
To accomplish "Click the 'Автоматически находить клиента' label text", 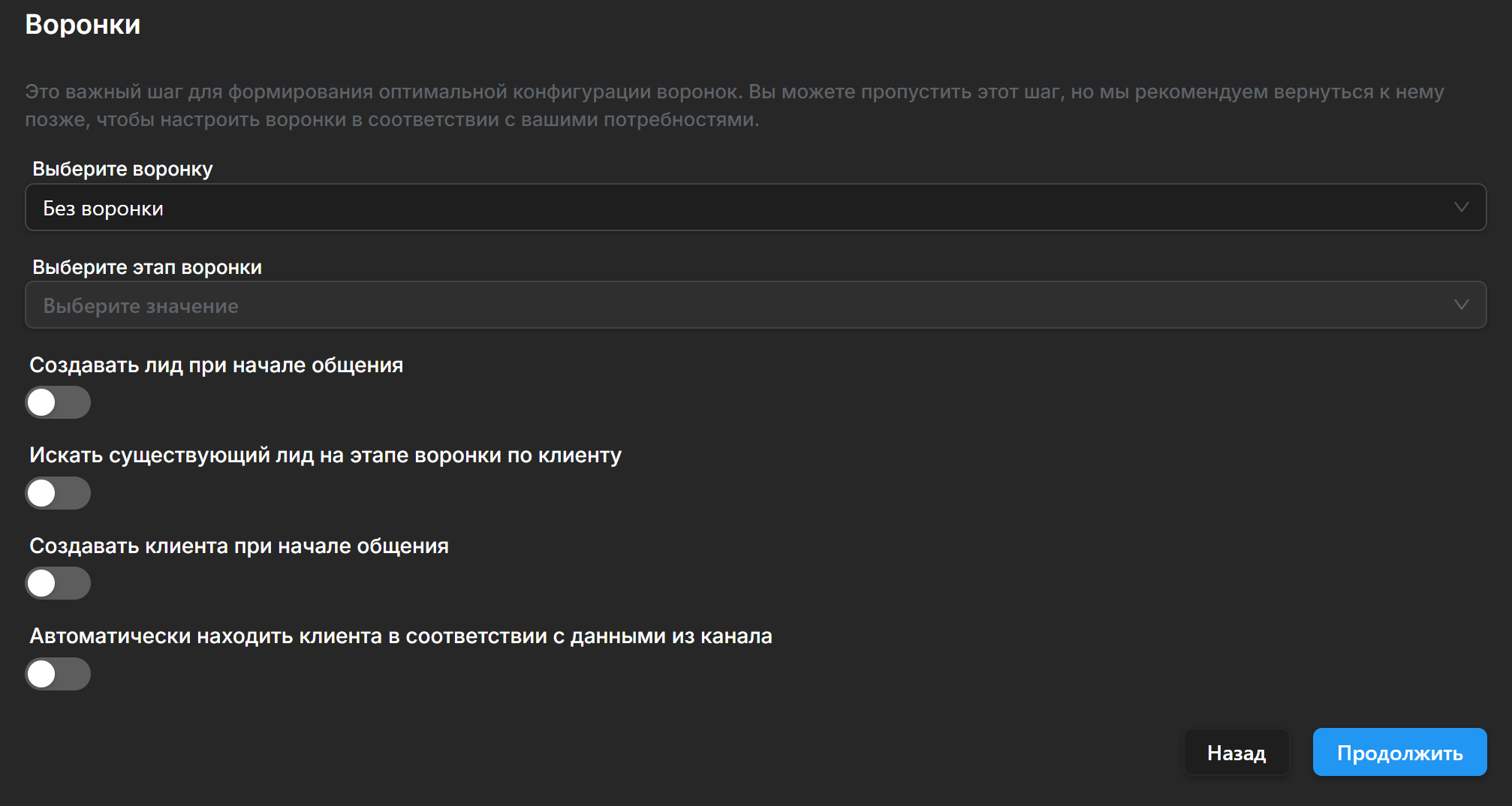I will 400,636.
